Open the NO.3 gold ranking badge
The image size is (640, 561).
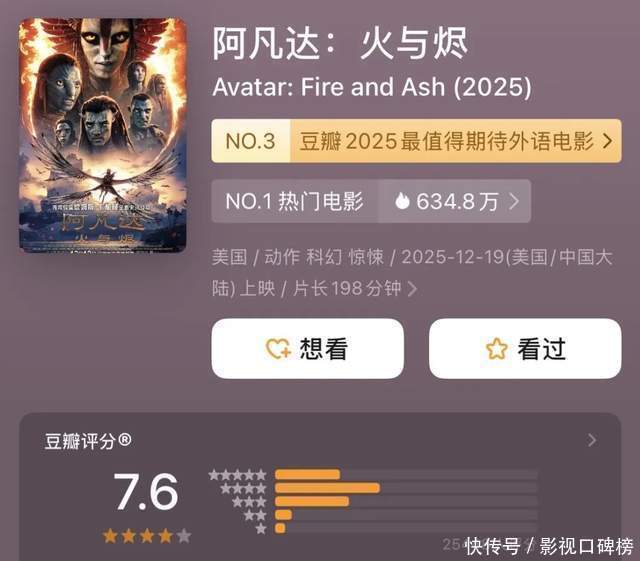click(x=251, y=141)
